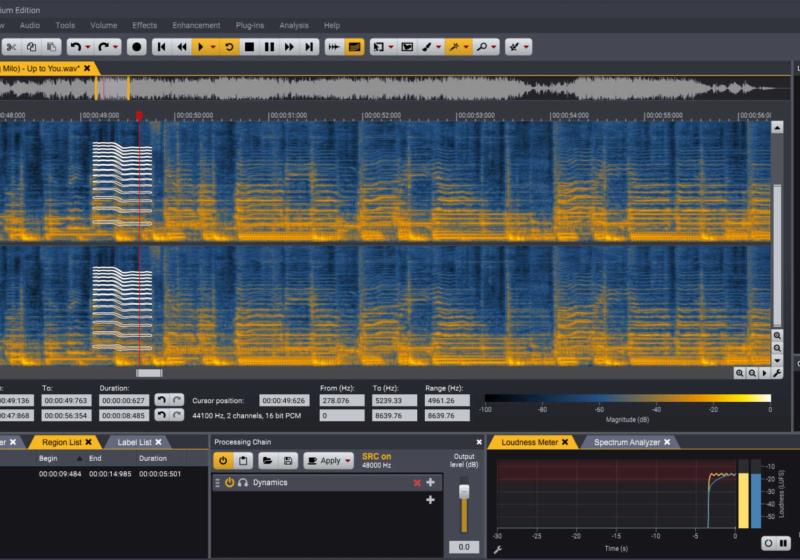800x560 pixels.
Task: Click the Undo arrow icon
Action: coord(75,46)
